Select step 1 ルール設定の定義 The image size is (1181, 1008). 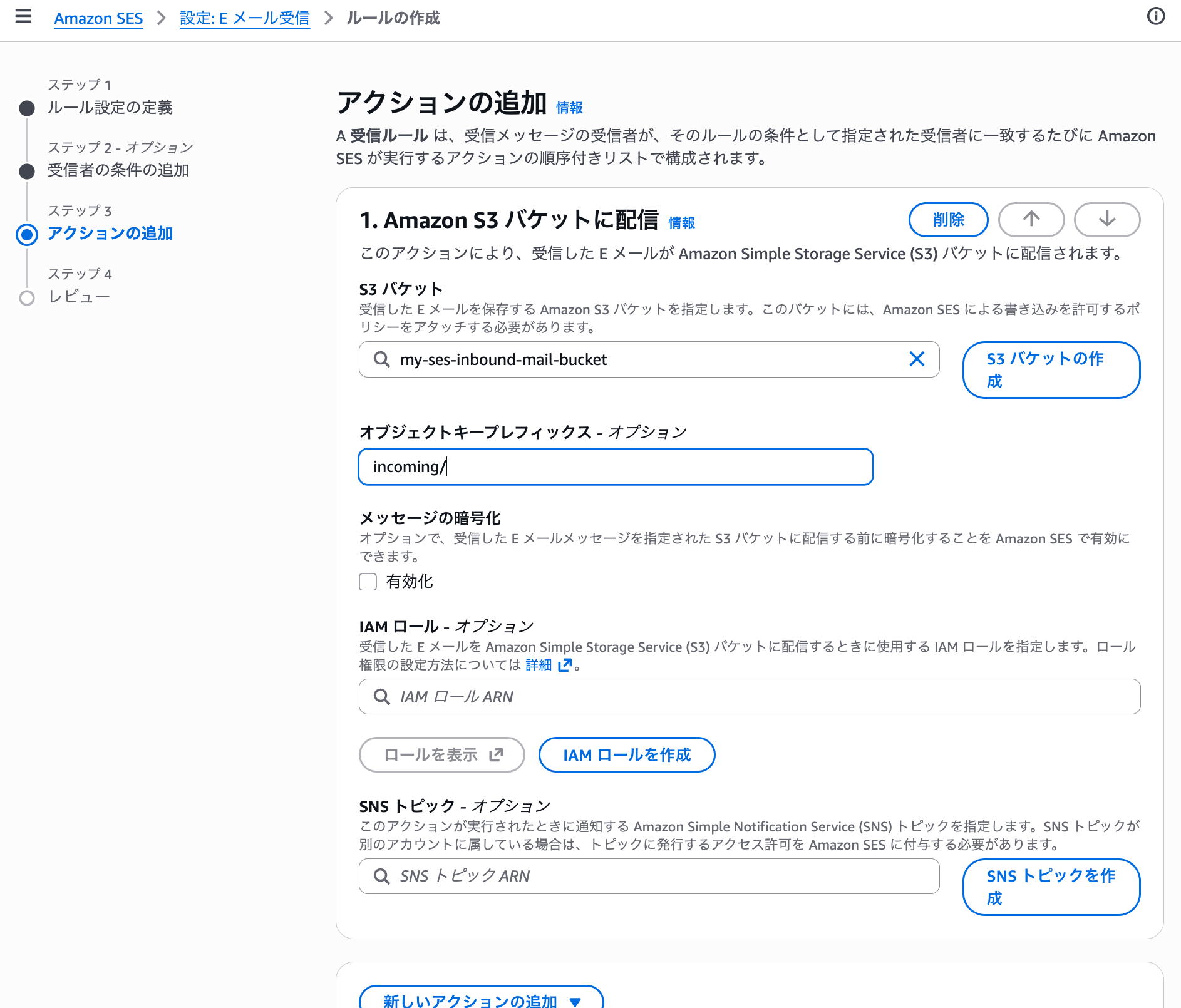coord(110,108)
